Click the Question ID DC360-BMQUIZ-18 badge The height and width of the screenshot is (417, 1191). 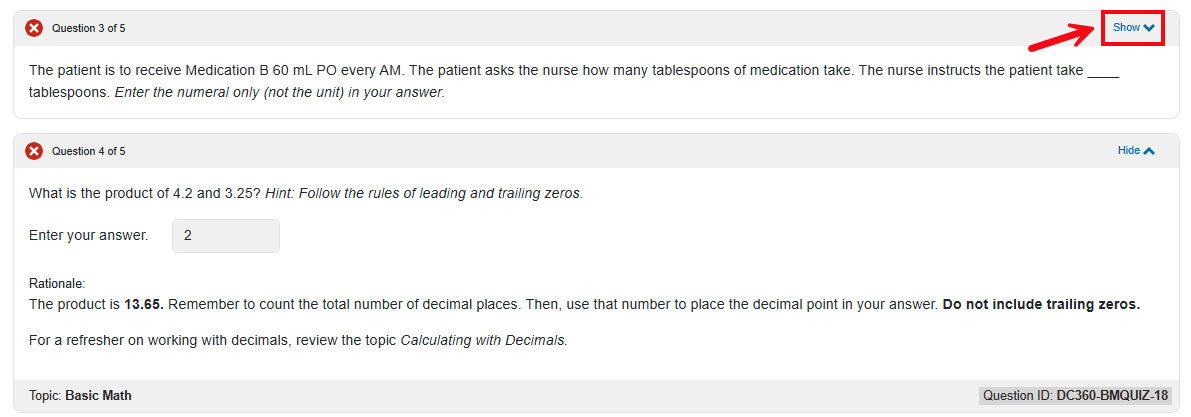1075,395
